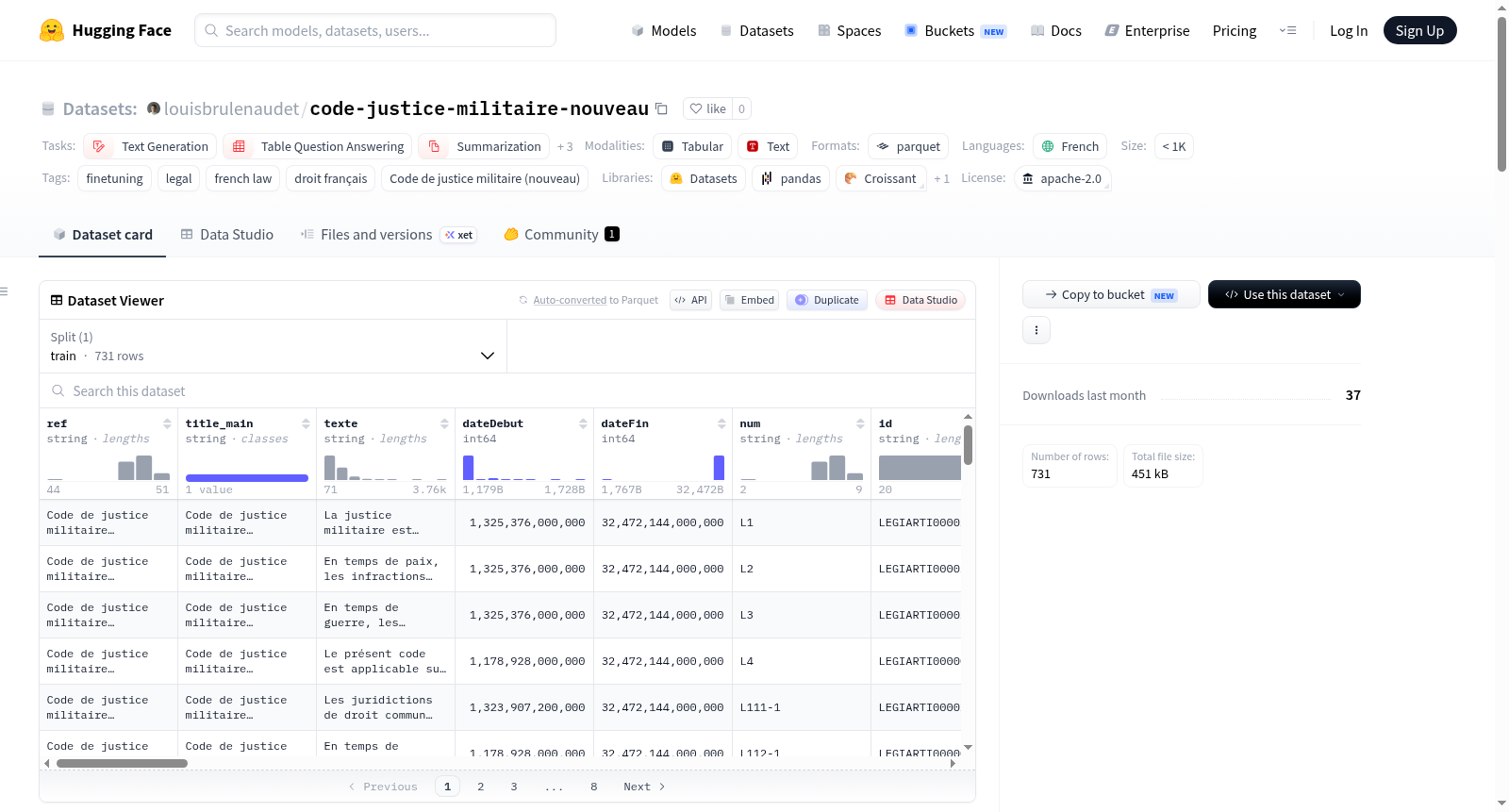The width and height of the screenshot is (1509, 812).
Task: Open Enterprise in top navigation
Action: click(x=1147, y=30)
